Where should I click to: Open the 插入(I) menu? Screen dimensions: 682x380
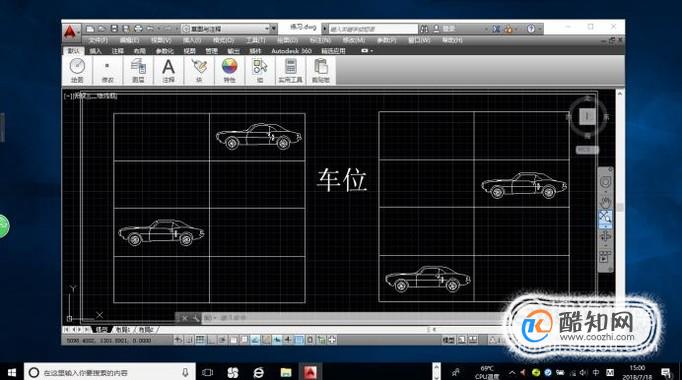click(x=192, y=40)
